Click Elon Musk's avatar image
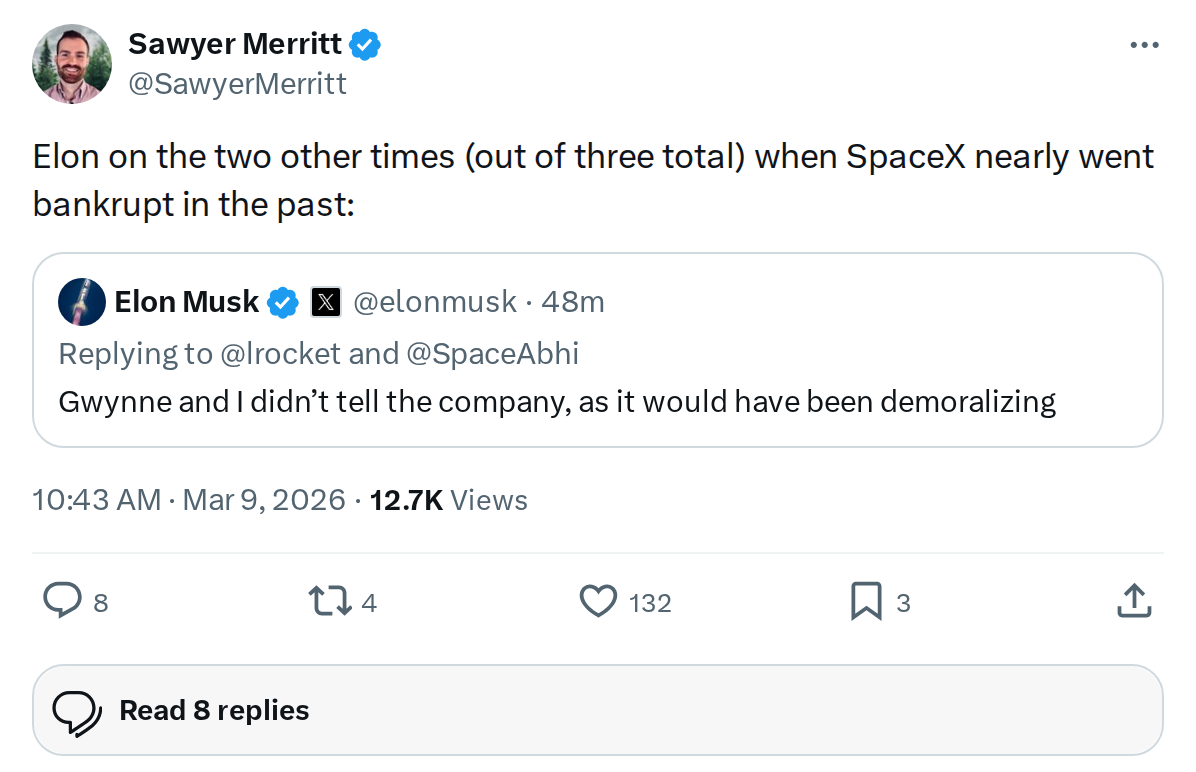Image resolution: width=1196 pixels, height=772 pixels. pyautogui.click(x=81, y=301)
